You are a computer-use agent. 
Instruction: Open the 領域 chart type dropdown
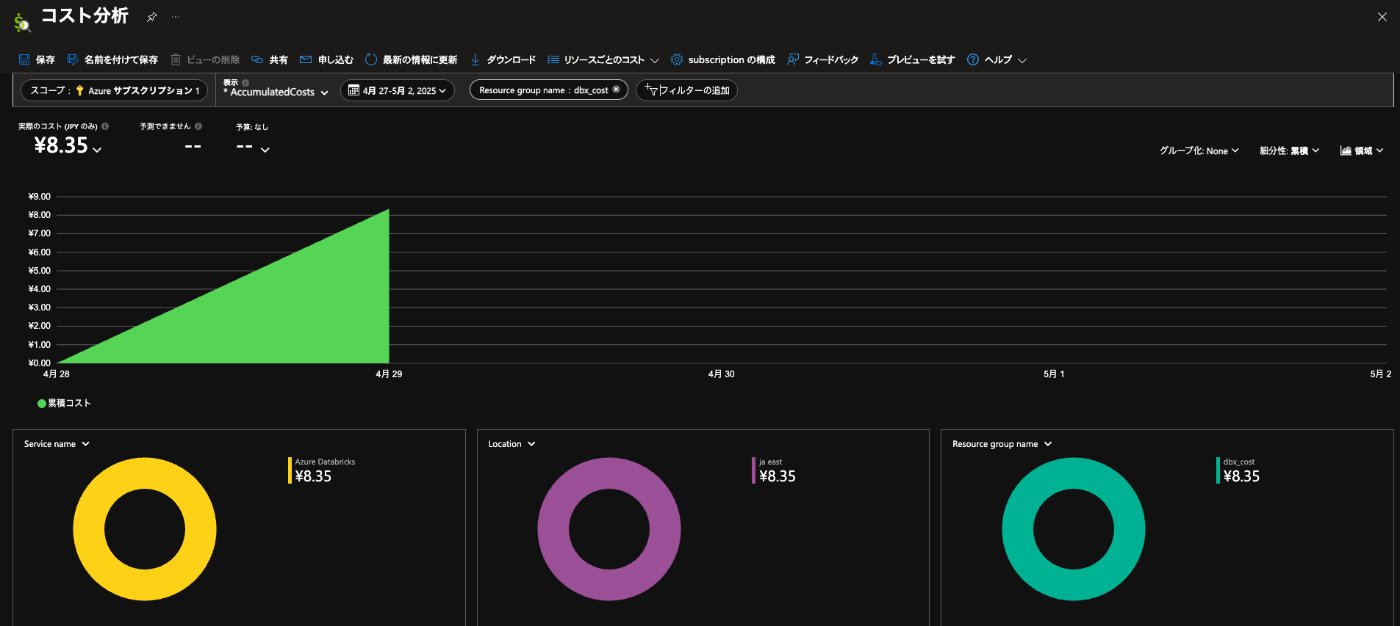pyautogui.click(x=1361, y=151)
